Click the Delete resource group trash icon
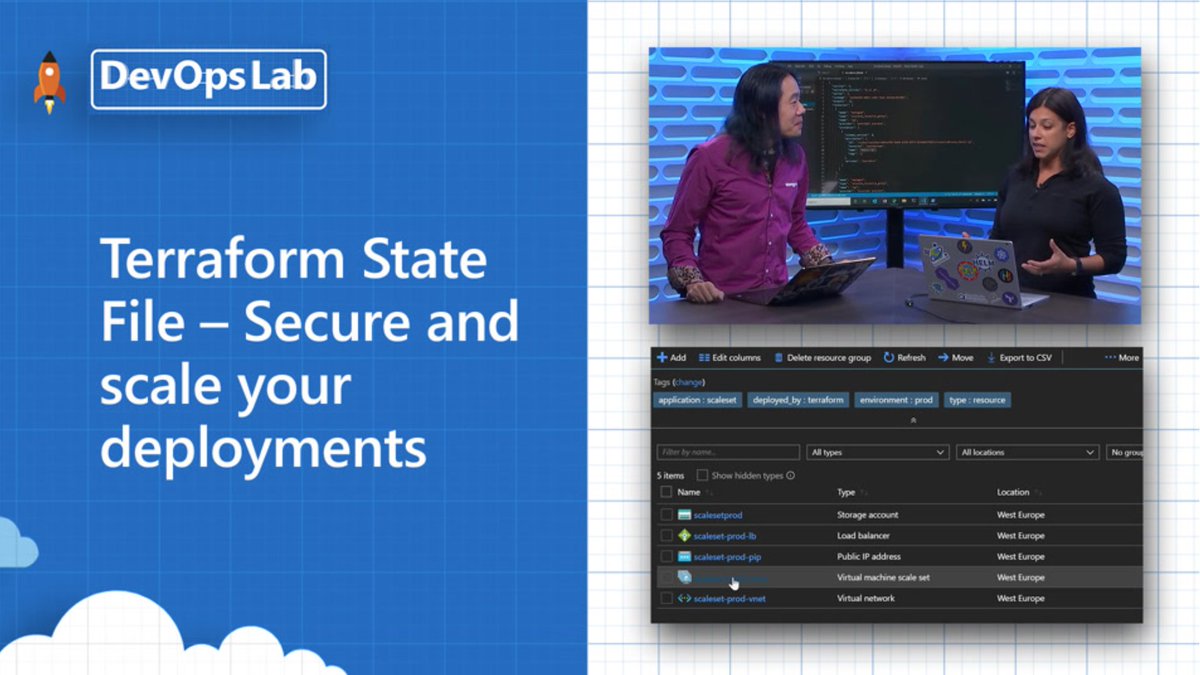 click(x=780, y=357)
